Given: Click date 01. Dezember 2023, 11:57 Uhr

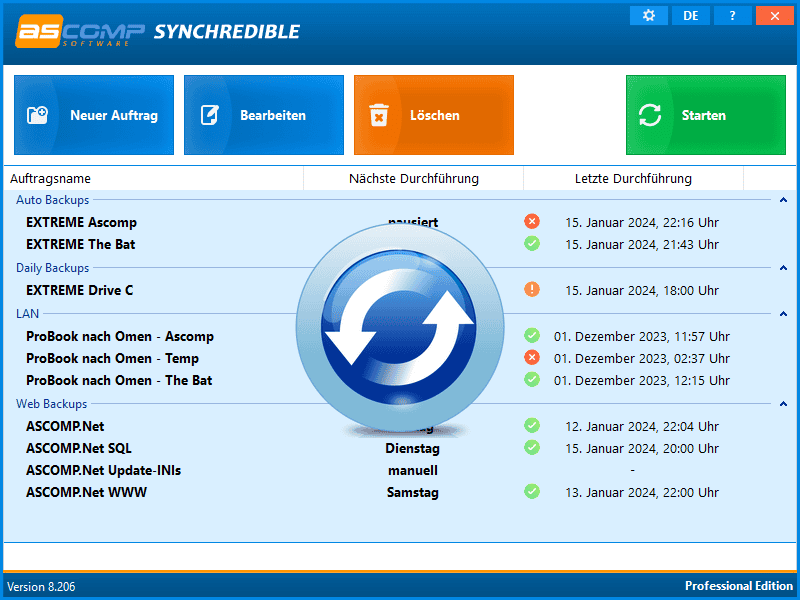Looking at the screenshot, I should click(642, 337).
